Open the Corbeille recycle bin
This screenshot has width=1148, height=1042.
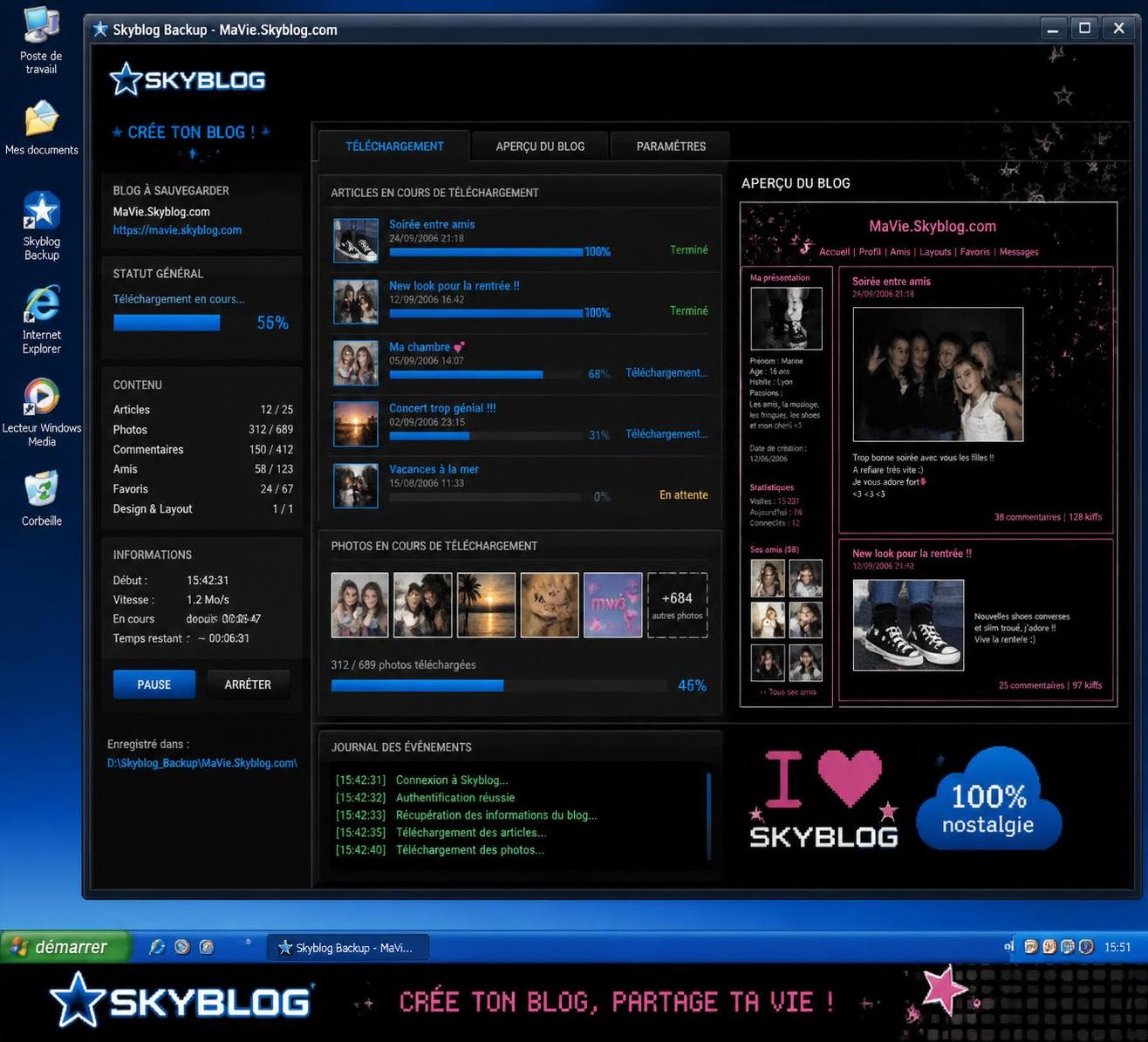point(41,499)
